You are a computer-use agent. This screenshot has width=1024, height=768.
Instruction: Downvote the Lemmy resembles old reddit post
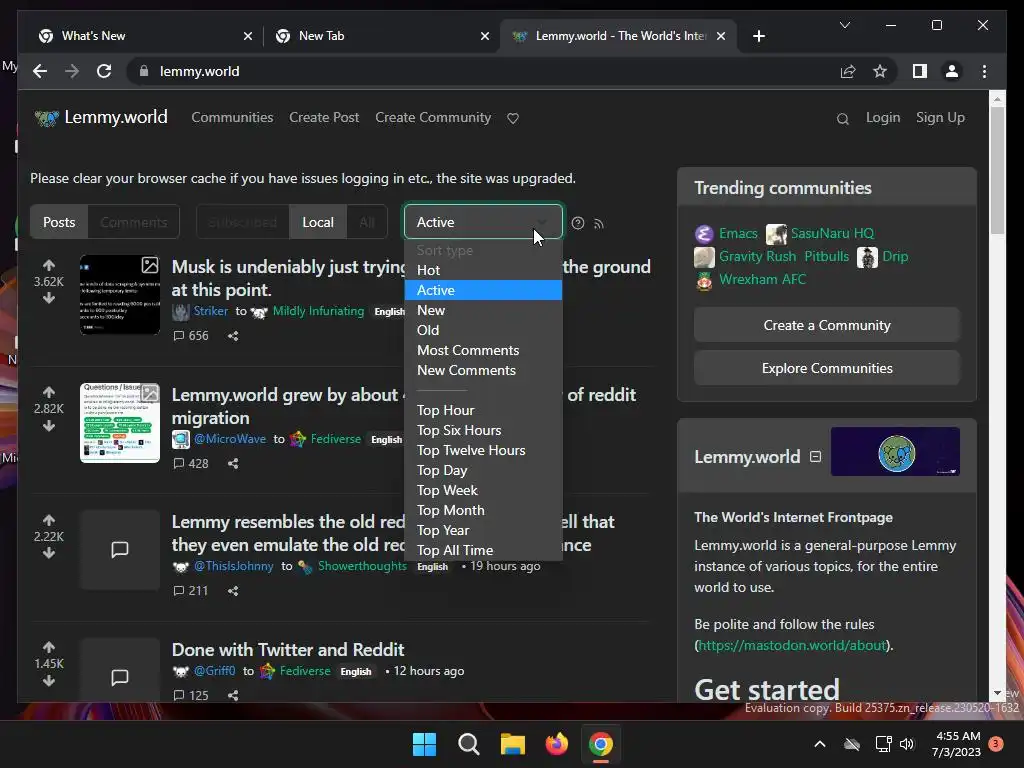(49, 553)
